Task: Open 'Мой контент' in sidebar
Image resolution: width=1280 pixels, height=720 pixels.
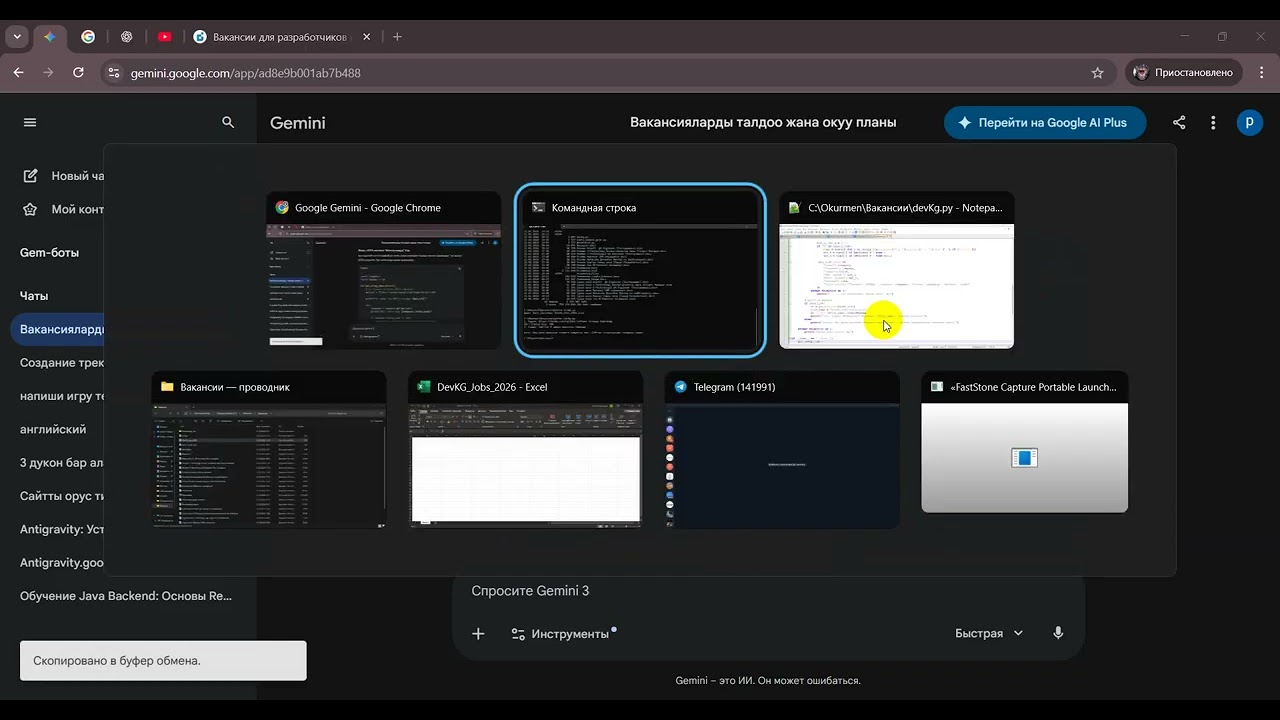Action: (63, 209)
